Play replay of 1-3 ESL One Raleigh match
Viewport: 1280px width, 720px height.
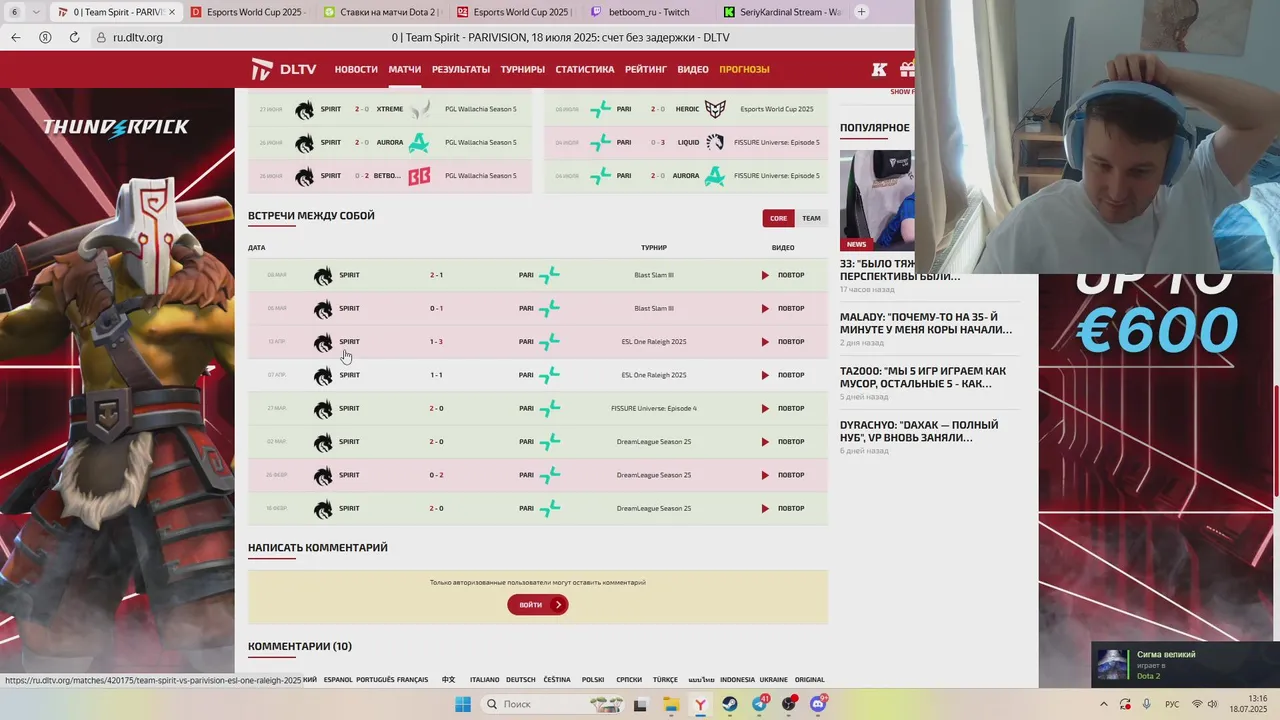(x=782, y=342)
